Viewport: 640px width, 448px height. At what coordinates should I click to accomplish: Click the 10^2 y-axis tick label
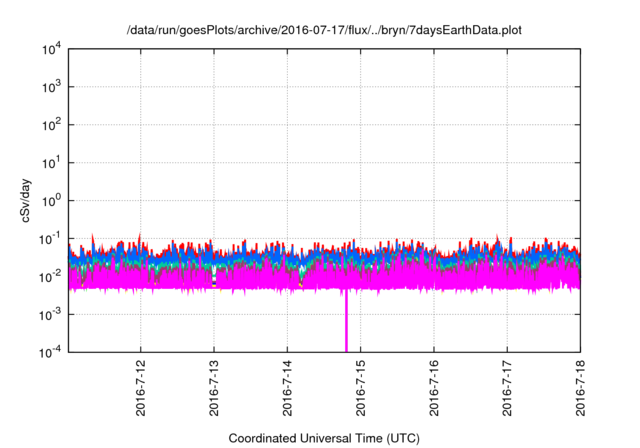pyautogui.click(x=52, y=125)
